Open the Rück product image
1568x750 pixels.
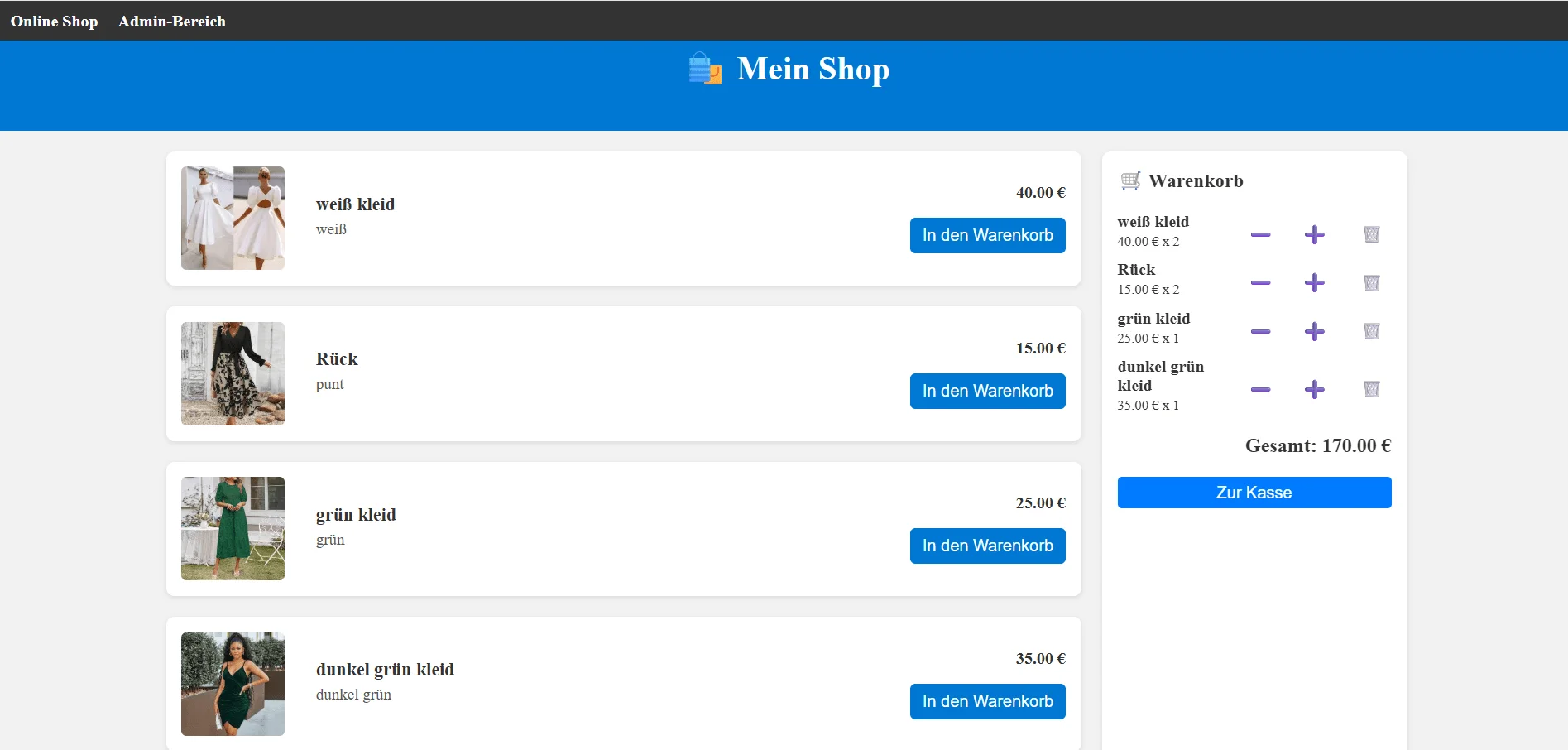(x=233, y=374)
